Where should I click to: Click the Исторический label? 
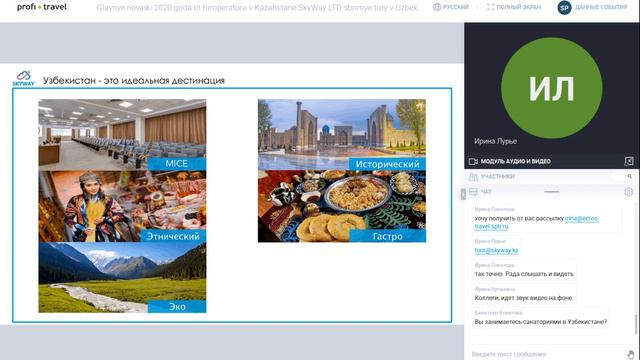pyautogui.click(x=387, y=164)
